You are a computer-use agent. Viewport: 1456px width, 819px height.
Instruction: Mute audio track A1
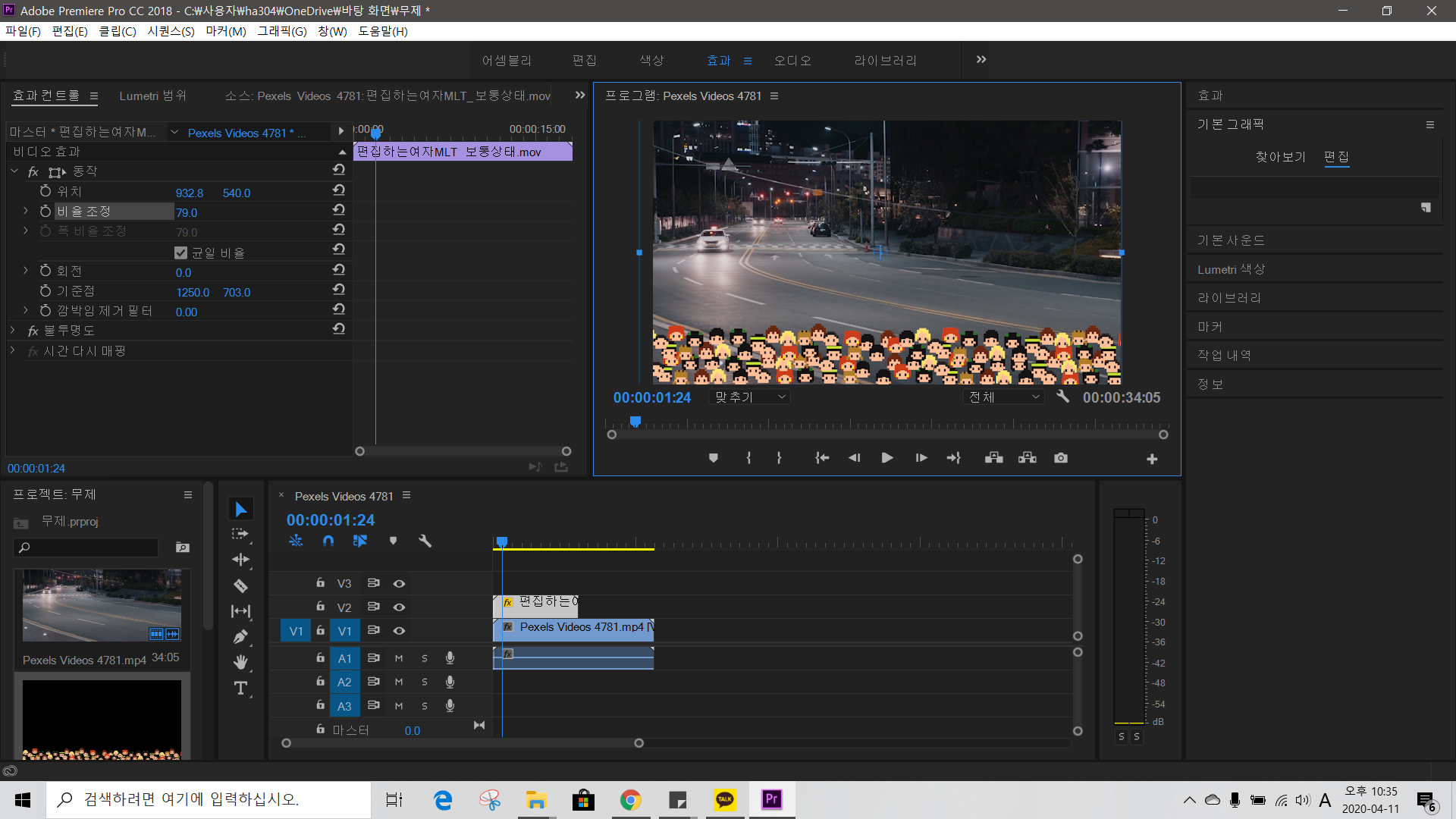[x=399, y=658]
